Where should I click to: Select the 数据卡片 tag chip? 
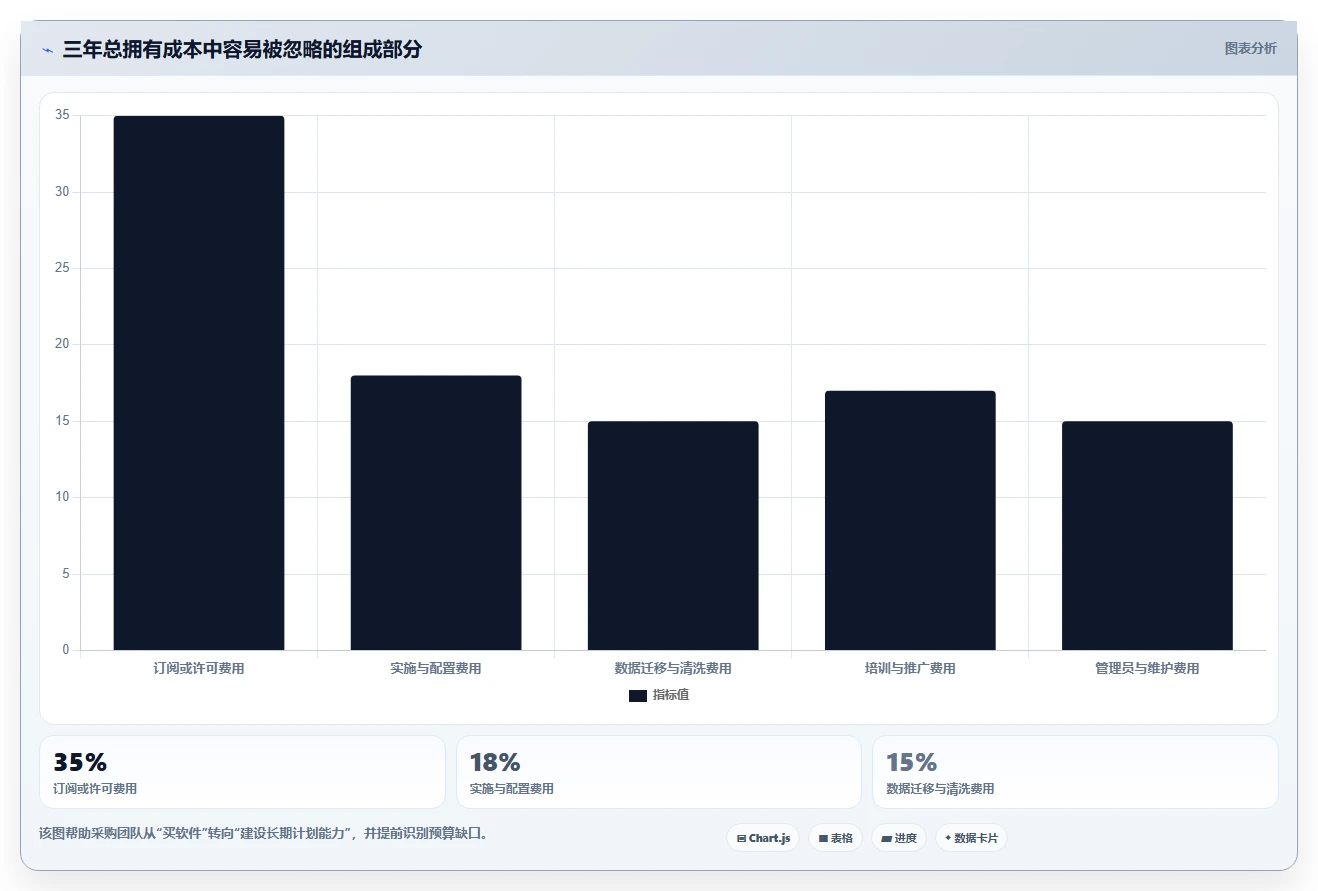click(971, 838)
